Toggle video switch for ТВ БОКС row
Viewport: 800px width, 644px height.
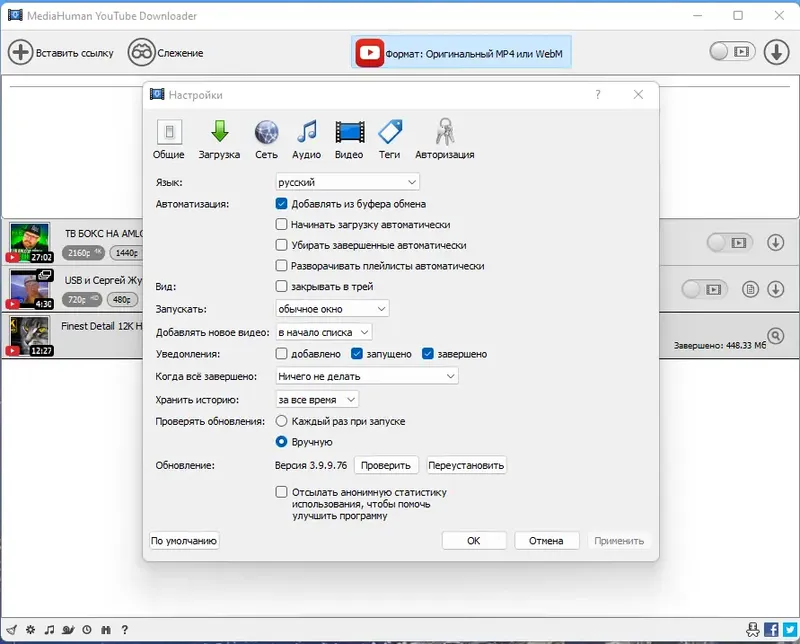coord(730,243)
